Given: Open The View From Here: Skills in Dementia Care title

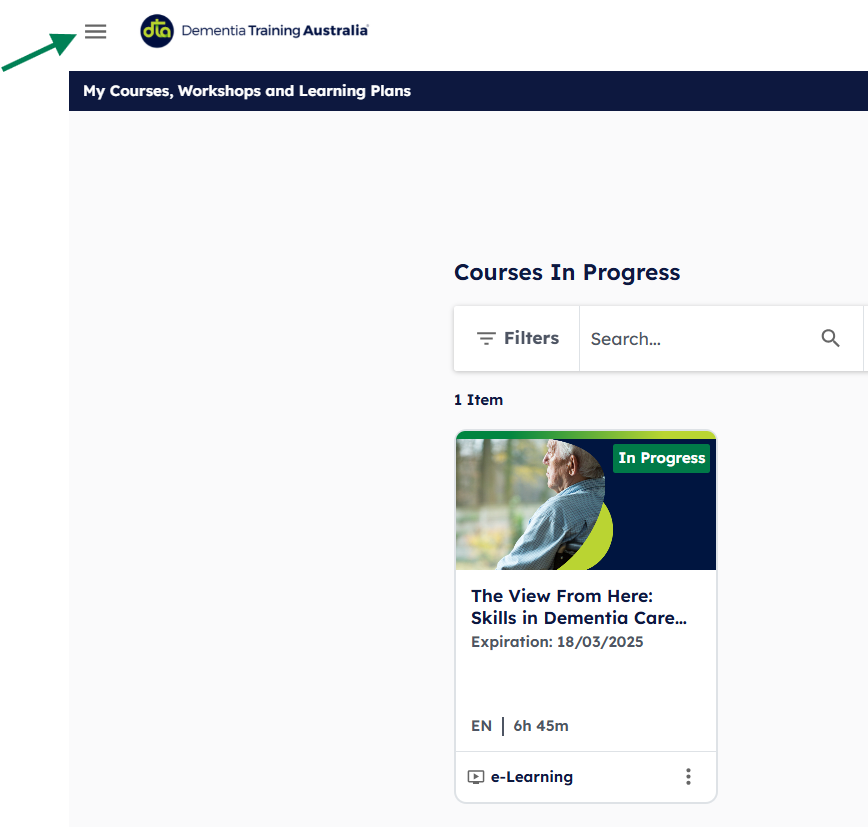Looking at the screenshot, I should pyautogui.click(x=578, y=607).
